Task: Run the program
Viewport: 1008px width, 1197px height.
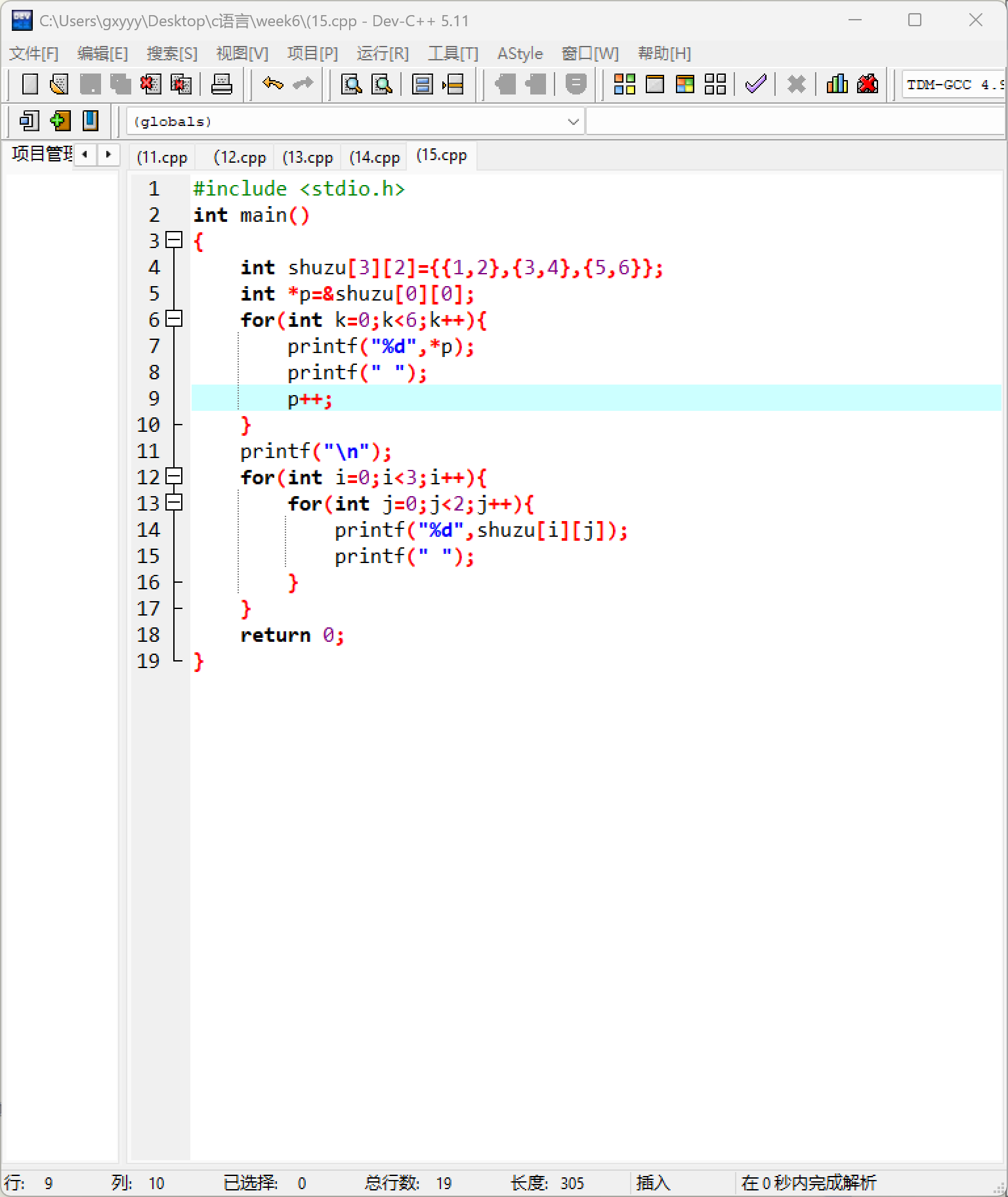Action: [655, 84]
